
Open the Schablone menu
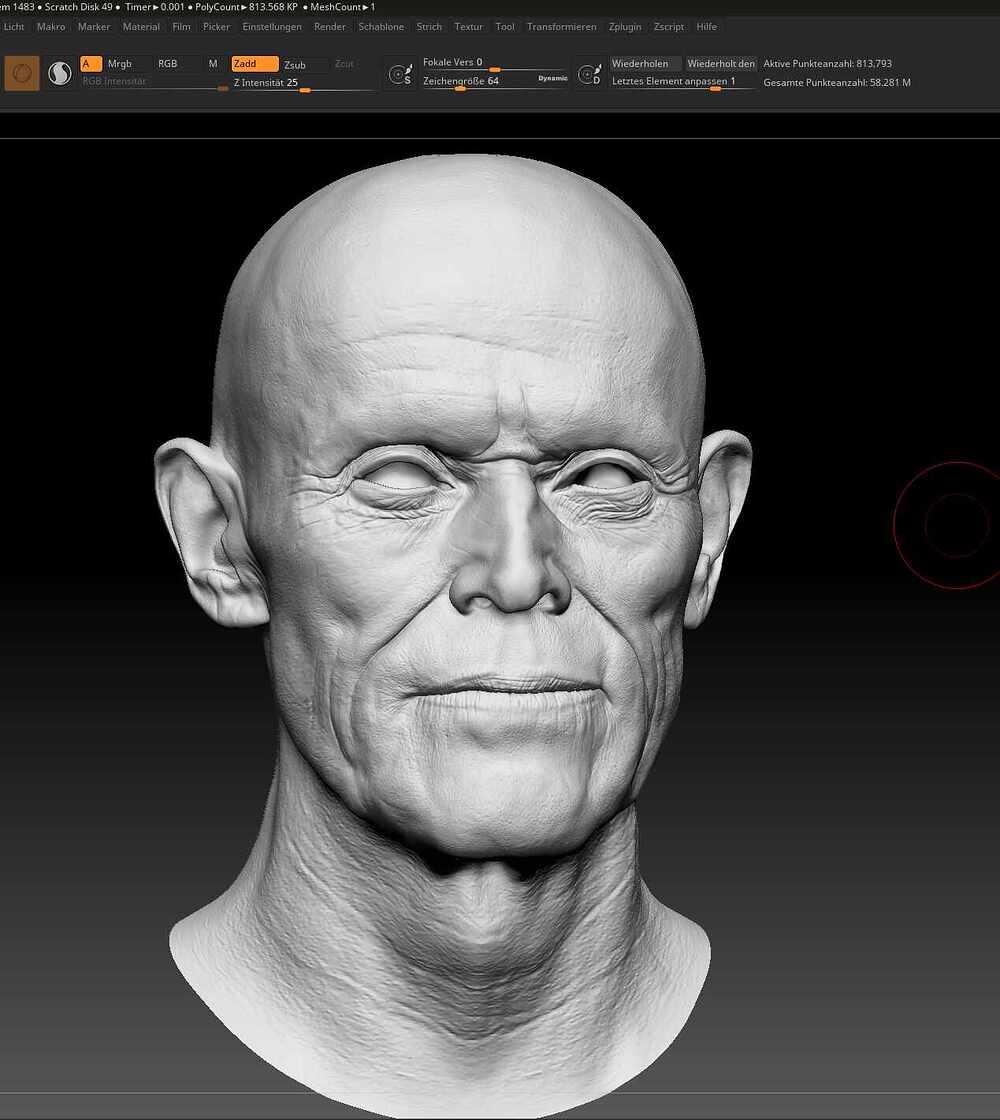click(381, 26)
